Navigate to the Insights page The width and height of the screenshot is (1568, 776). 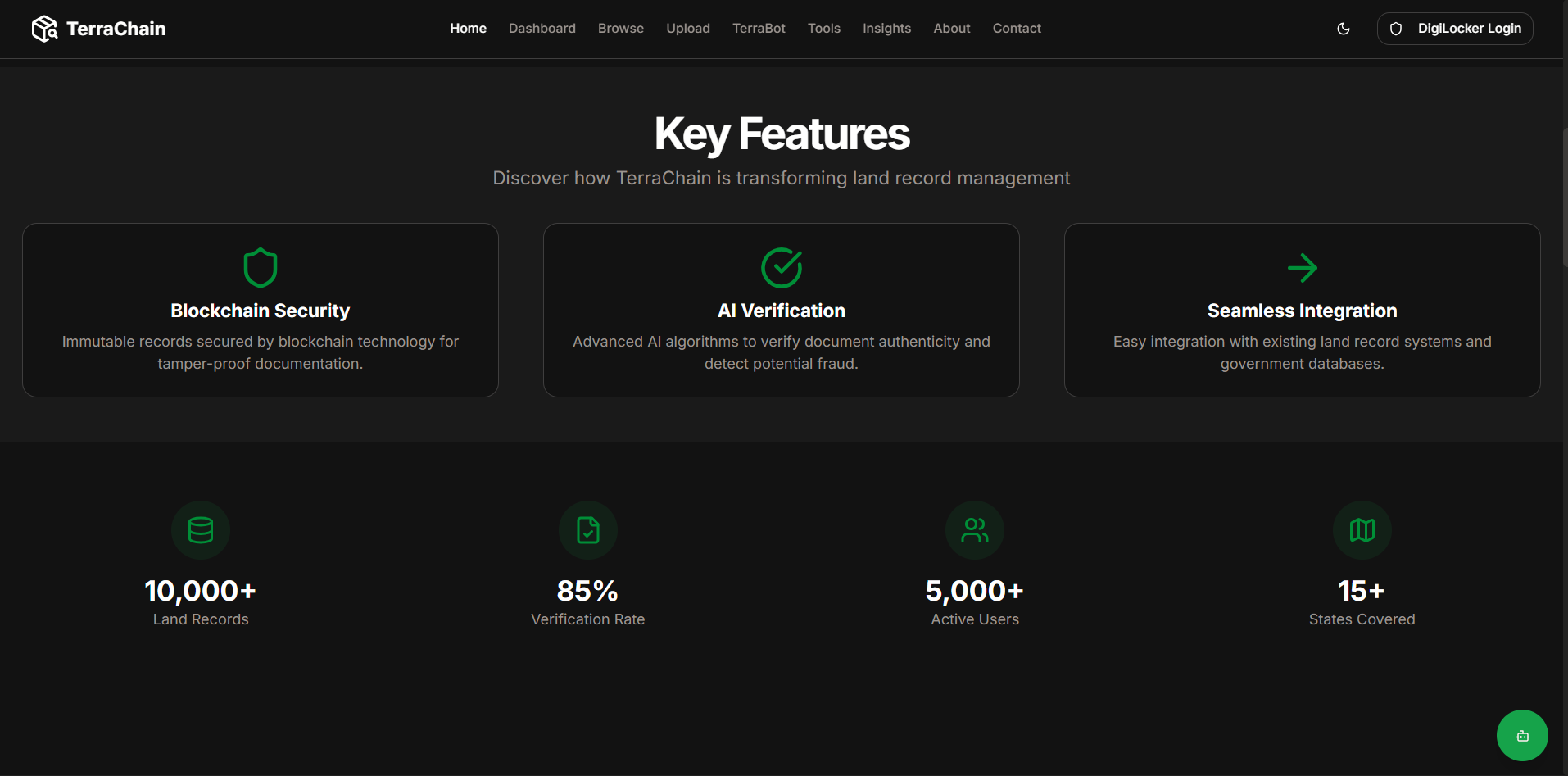coord(886,28)
